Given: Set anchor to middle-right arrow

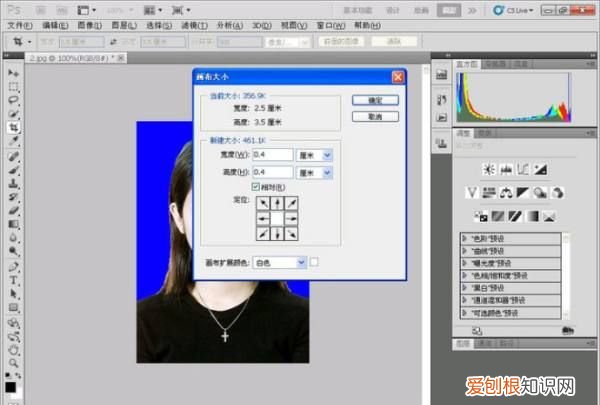Looking at the screenshot, I should pos(292,219).
